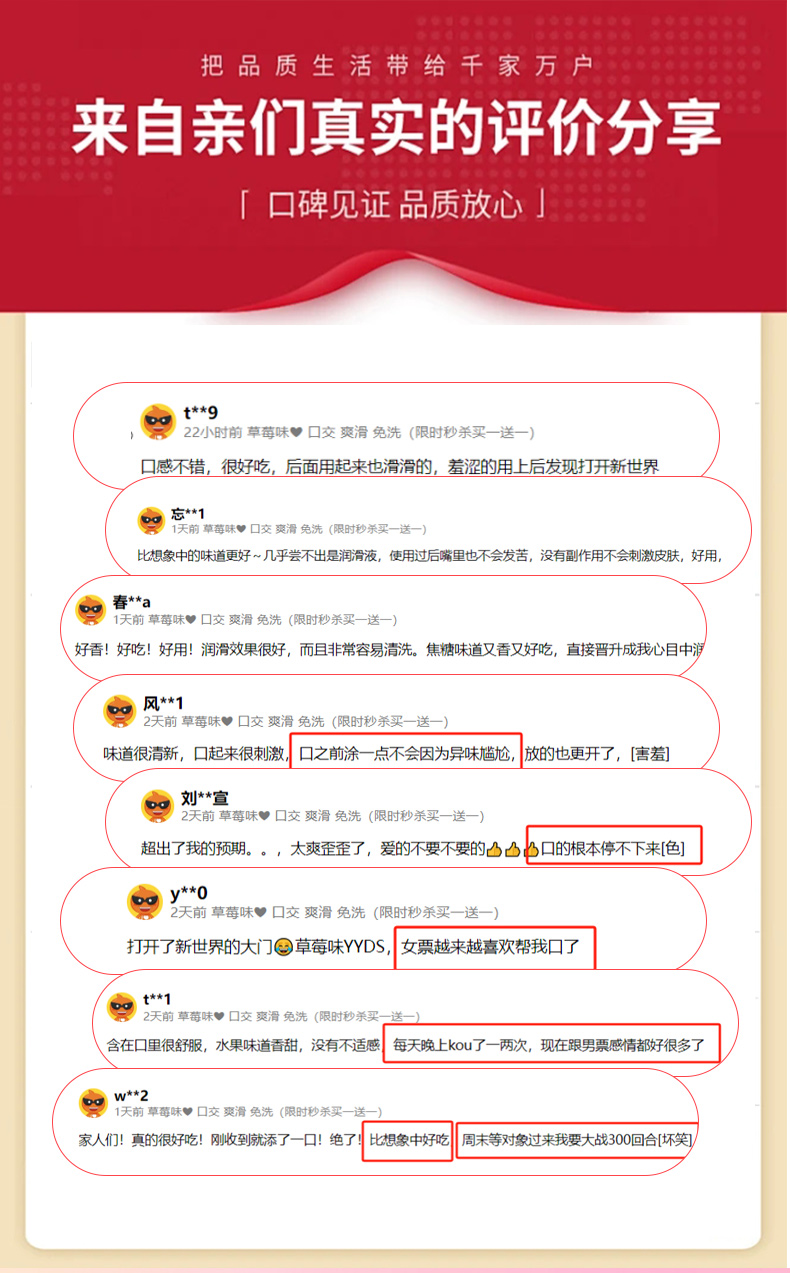Viewport: 790px width, 1273px height.
Task: Click the 限时秒杀买一送一 label in w**2's review
Action: [x=329, y=1112]
